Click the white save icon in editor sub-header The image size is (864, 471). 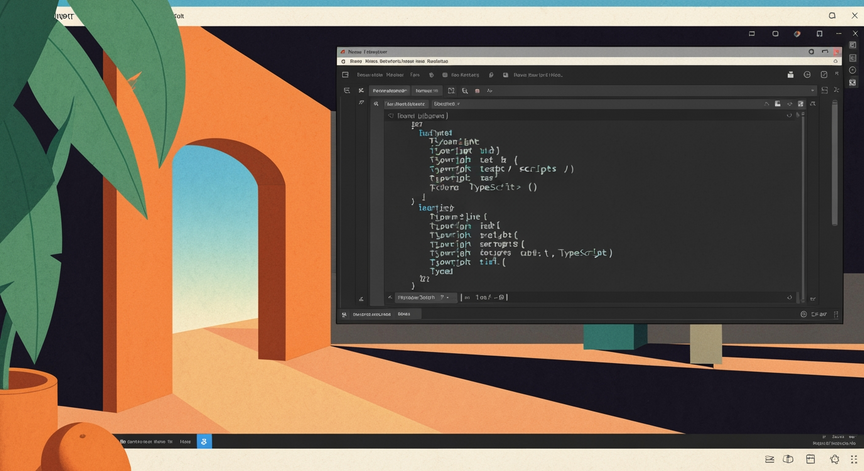(x=778, y=104)
